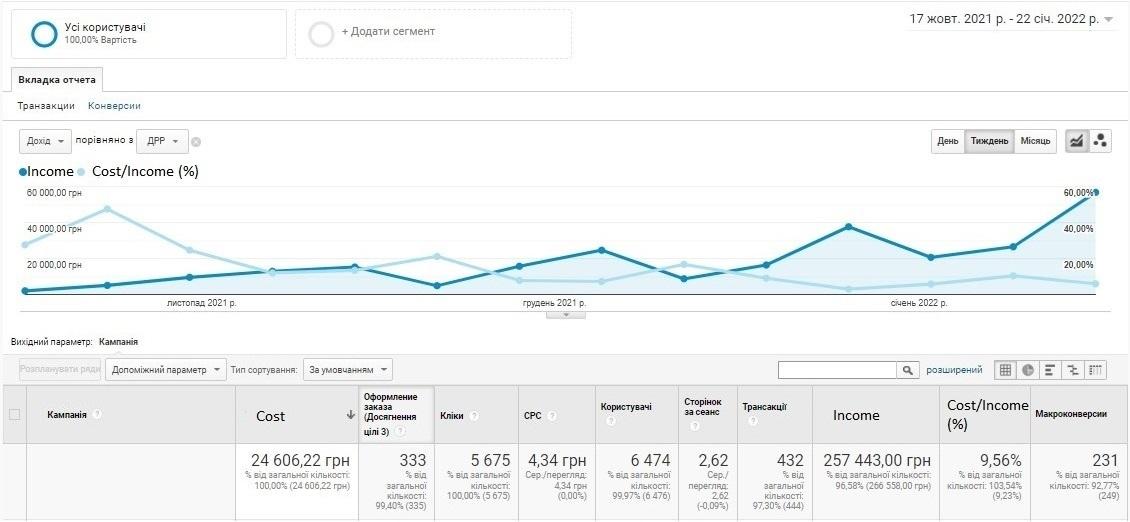This screenshot has width=1130, height=522.
Task: Open help icon for Оформление заказа header
Action: click(400, 431)
